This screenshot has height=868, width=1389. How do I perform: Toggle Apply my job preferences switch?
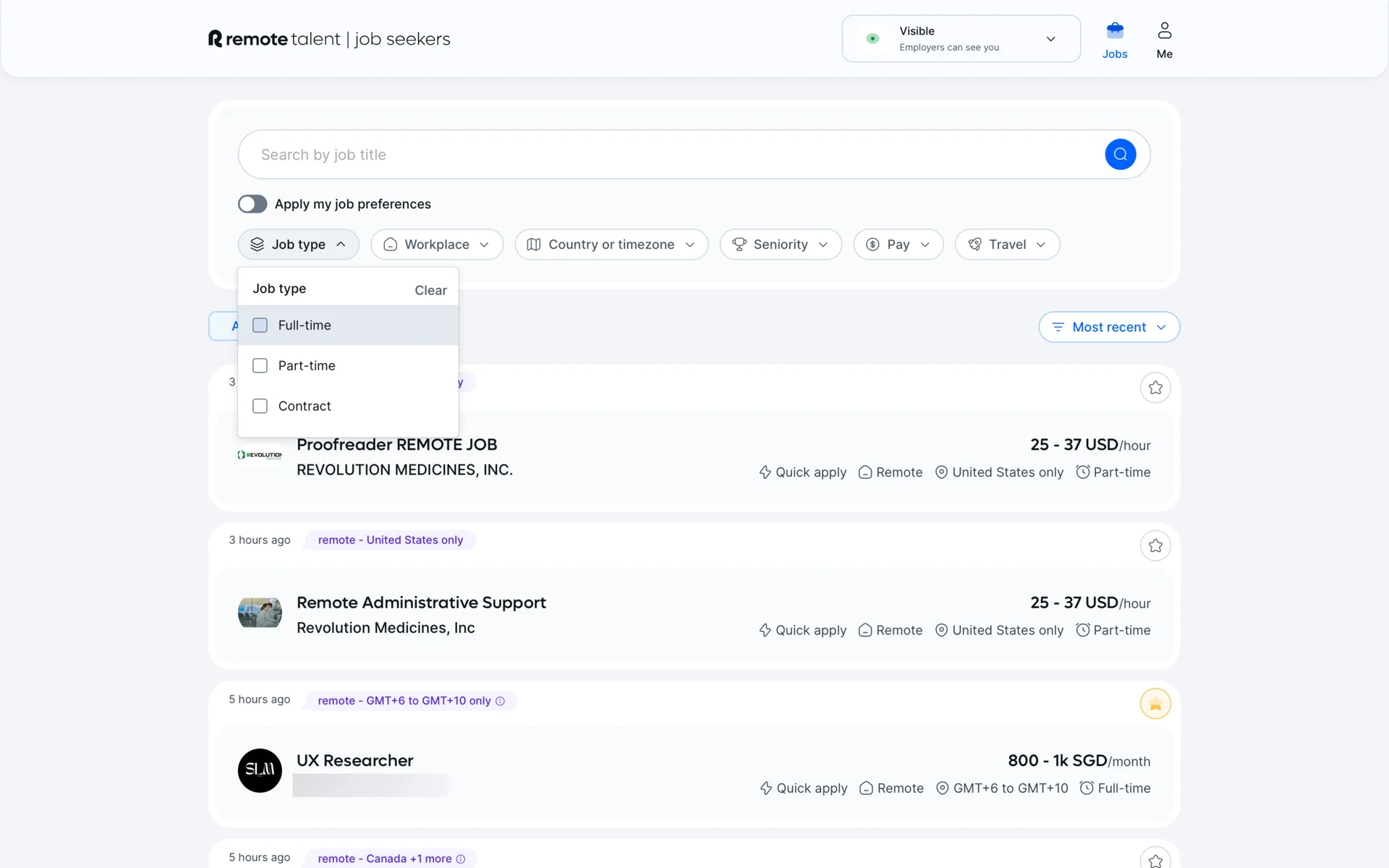tap(252, 204)
